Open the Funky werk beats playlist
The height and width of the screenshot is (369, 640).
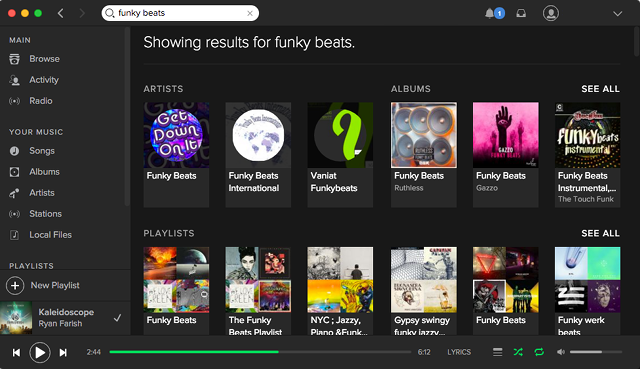click(588, 280)
